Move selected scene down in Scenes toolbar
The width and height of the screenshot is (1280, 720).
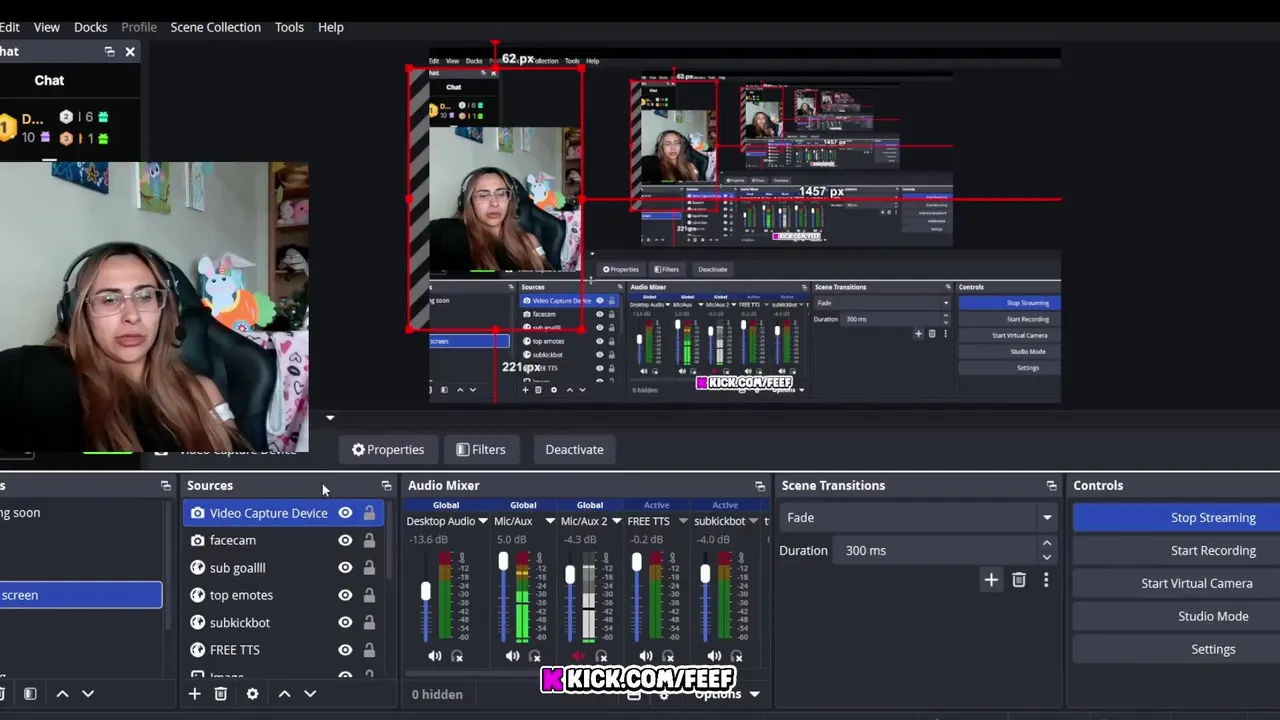point(88,694)
